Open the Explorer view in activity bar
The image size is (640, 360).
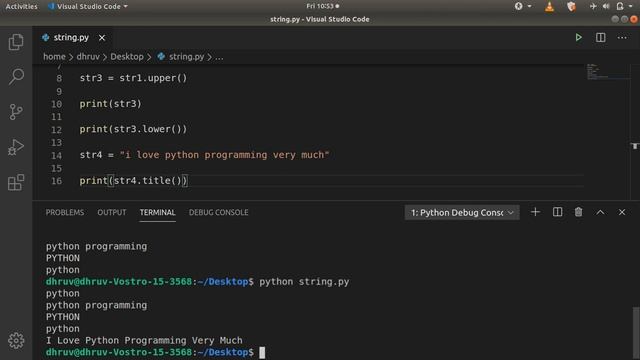pos(16,42)
